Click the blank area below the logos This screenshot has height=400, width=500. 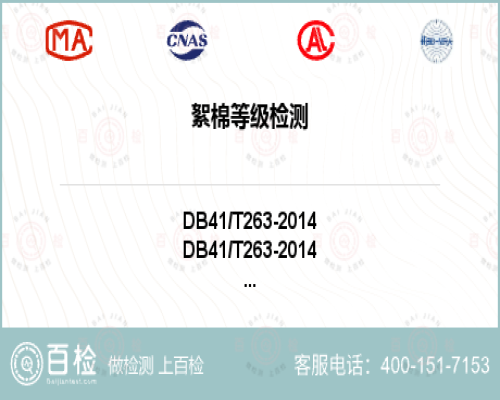pos(250,80)
